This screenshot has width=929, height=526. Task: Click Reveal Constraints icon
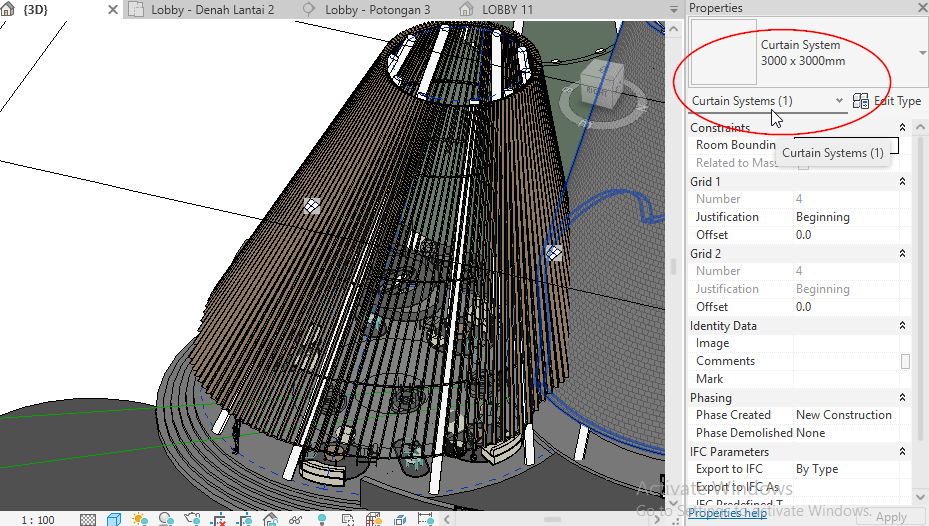coord(425,519)
